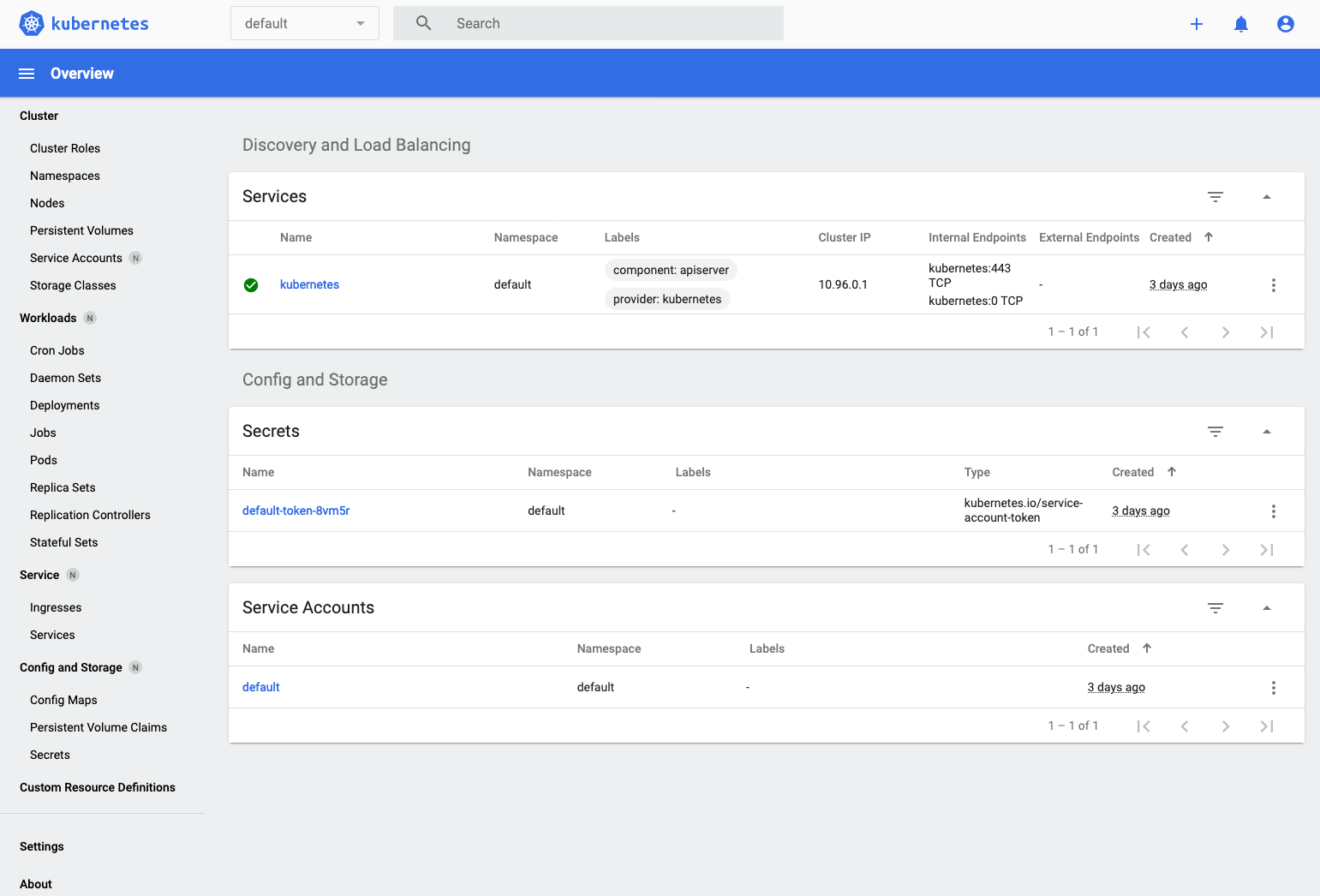Go to first page in Secrets table
The height and width of the screenshot is (896, 1320).
[x=1144, y=550]
